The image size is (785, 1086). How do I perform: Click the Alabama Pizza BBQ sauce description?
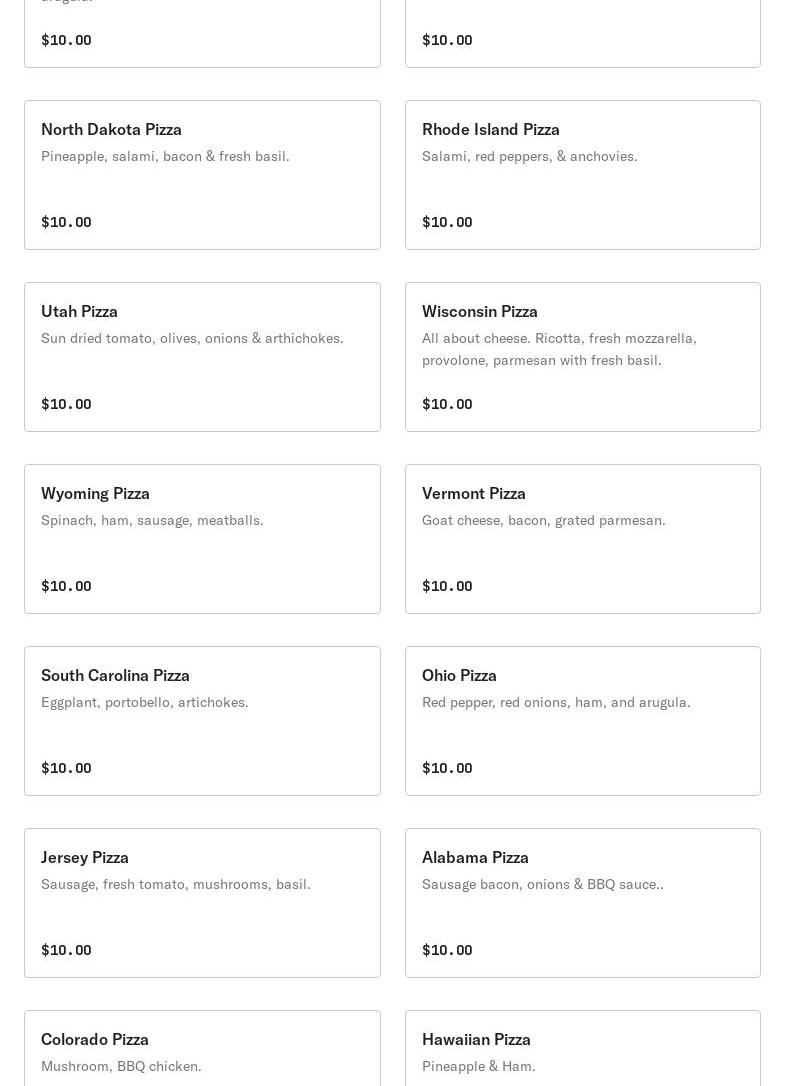[543, 884]
